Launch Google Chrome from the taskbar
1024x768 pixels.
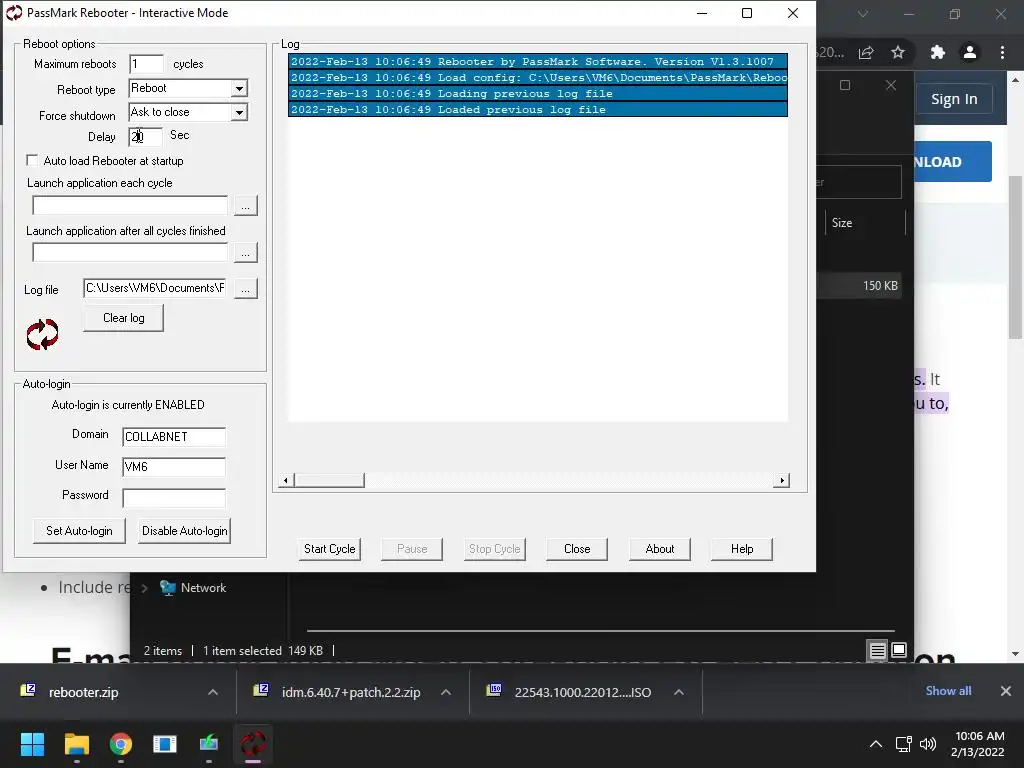coord(120,744)
